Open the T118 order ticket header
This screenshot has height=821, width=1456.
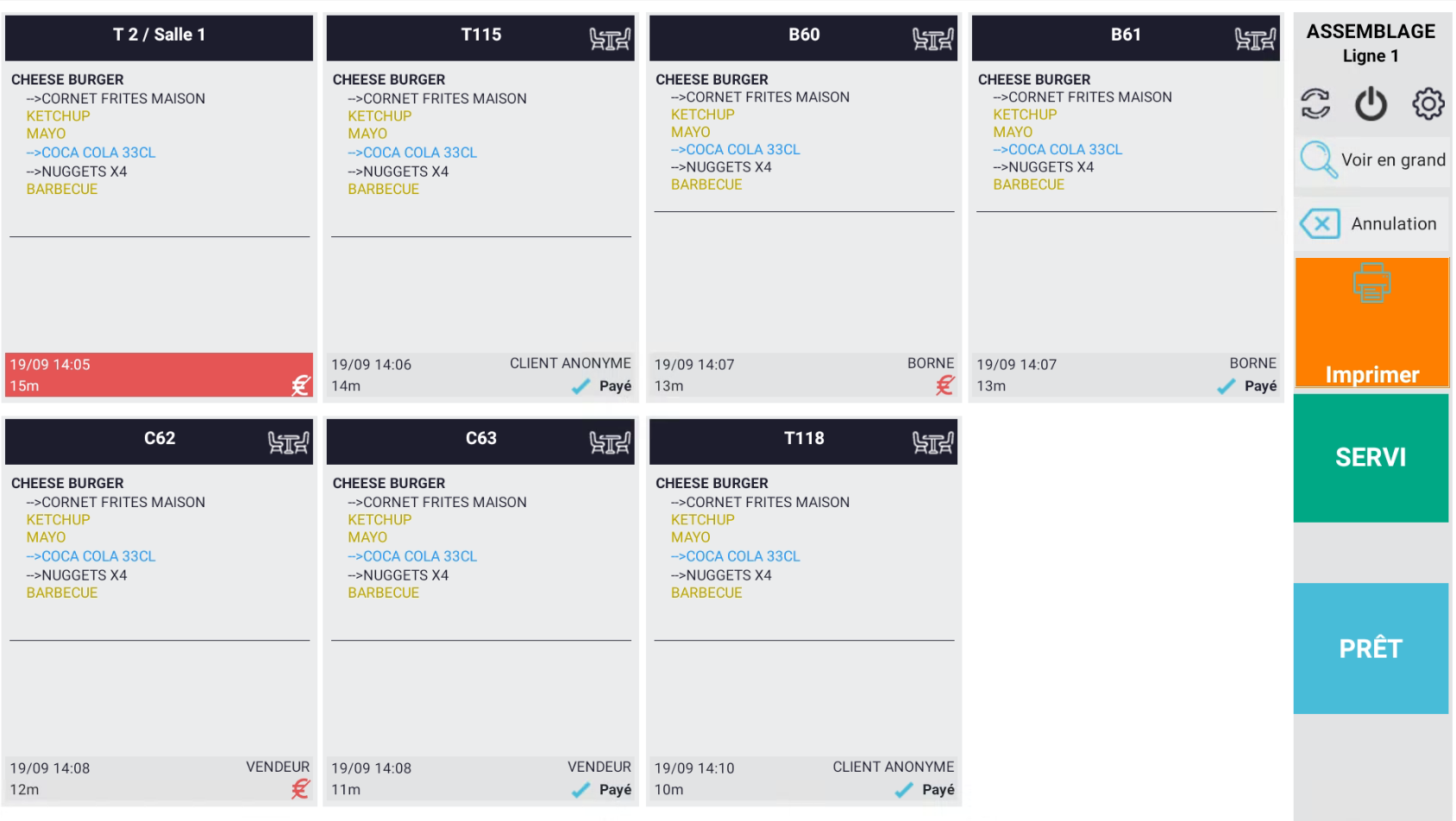tap(803, 440)
